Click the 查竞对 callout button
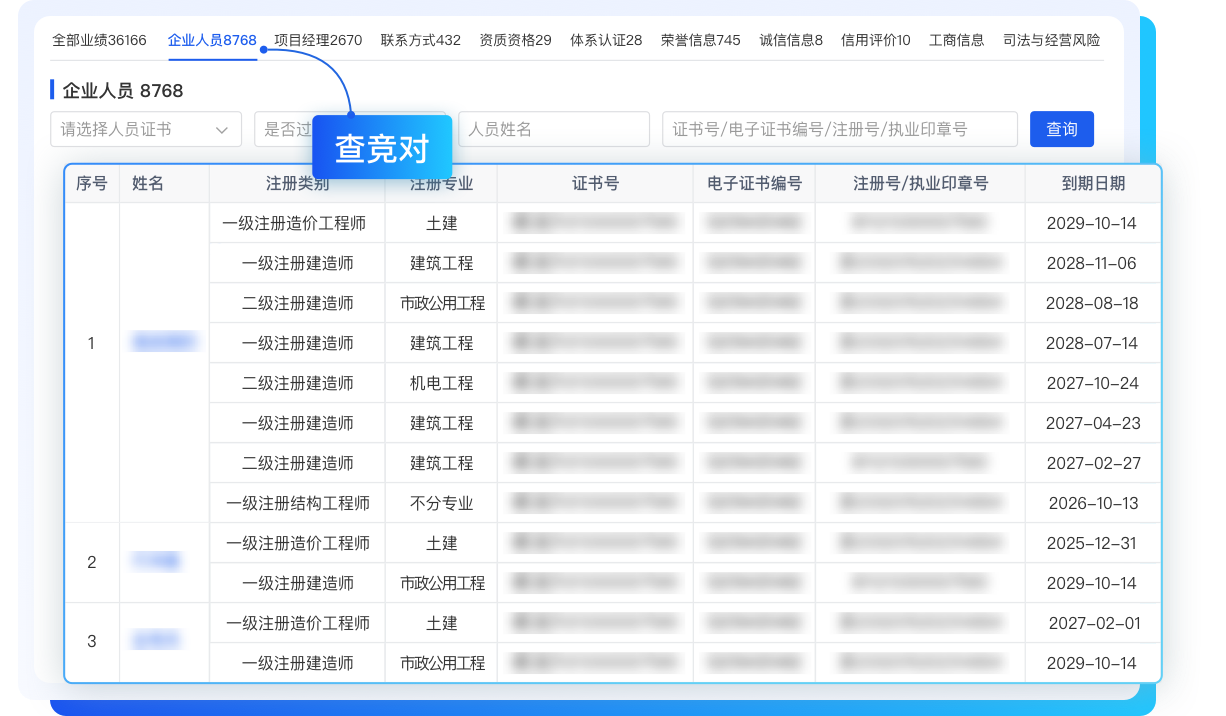This screenshot has height=716, width=1226. [x=382, y=149]
